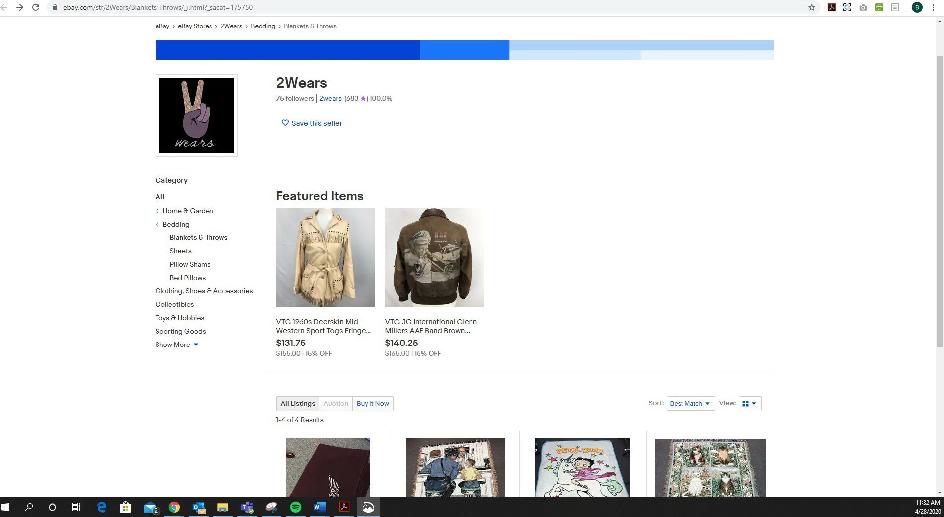Viewport: 944px width, 517px height.
Task: Open Microsoft Word from the taskbar
Action: [320, 507]
